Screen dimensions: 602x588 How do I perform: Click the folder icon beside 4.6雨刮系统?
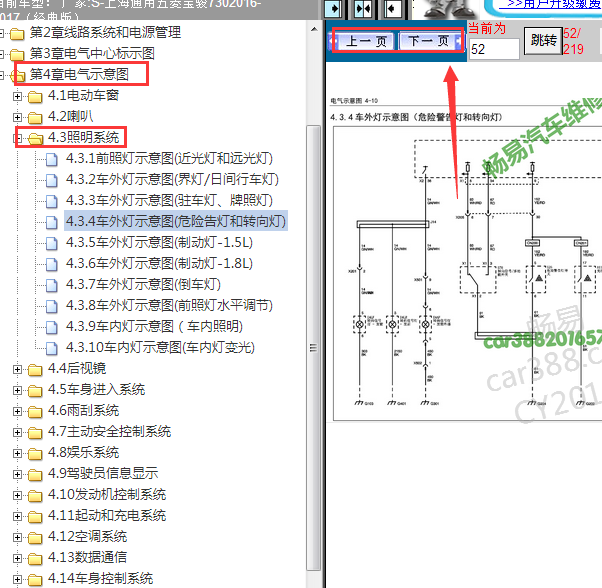pos(35,412)
